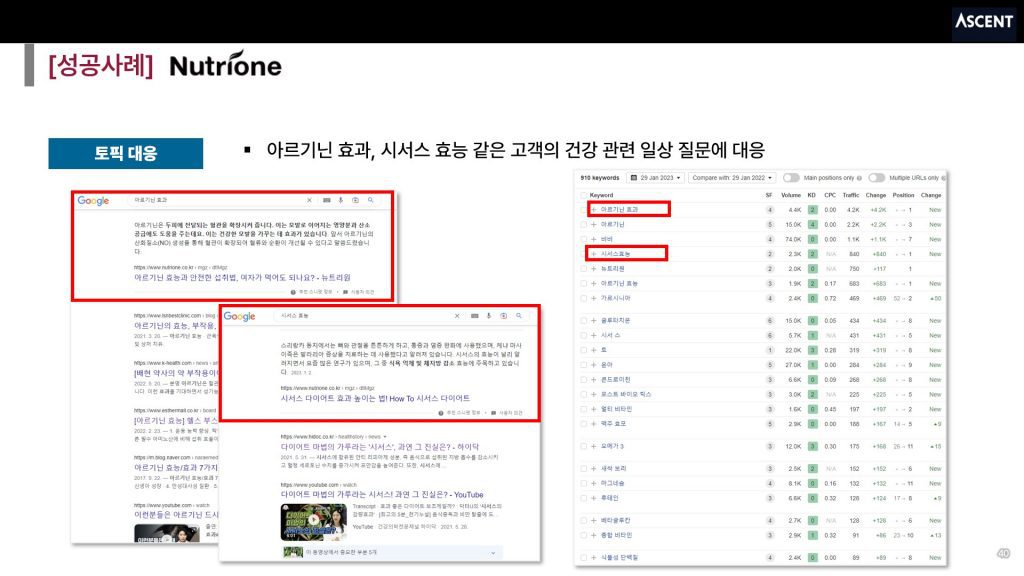Viewport: 1024px width, 576px height.
Task: Start voice search in 아르기닌 효과 search bar
Action: pyautogui.click(x=340, y=200)
